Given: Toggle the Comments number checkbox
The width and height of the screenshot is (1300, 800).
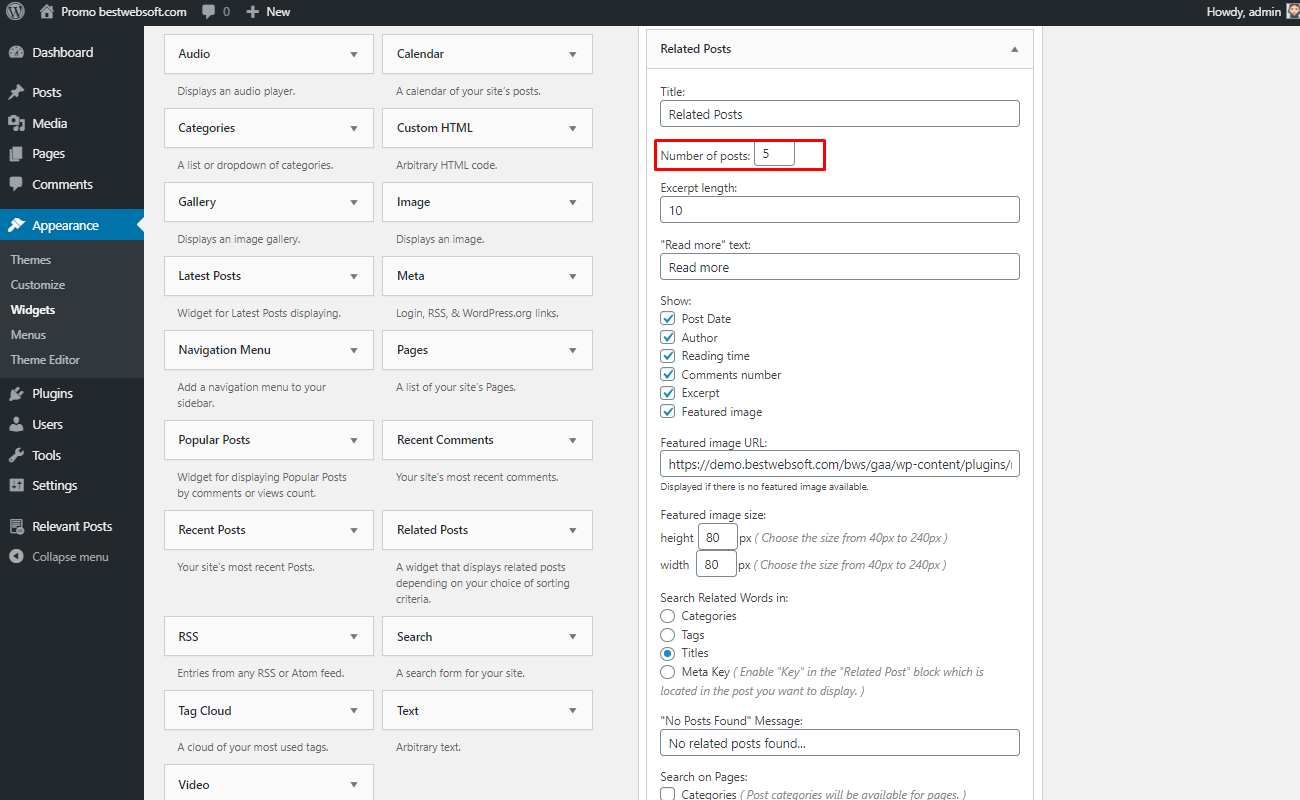Looking at the screenshot, I should [668, 374].
